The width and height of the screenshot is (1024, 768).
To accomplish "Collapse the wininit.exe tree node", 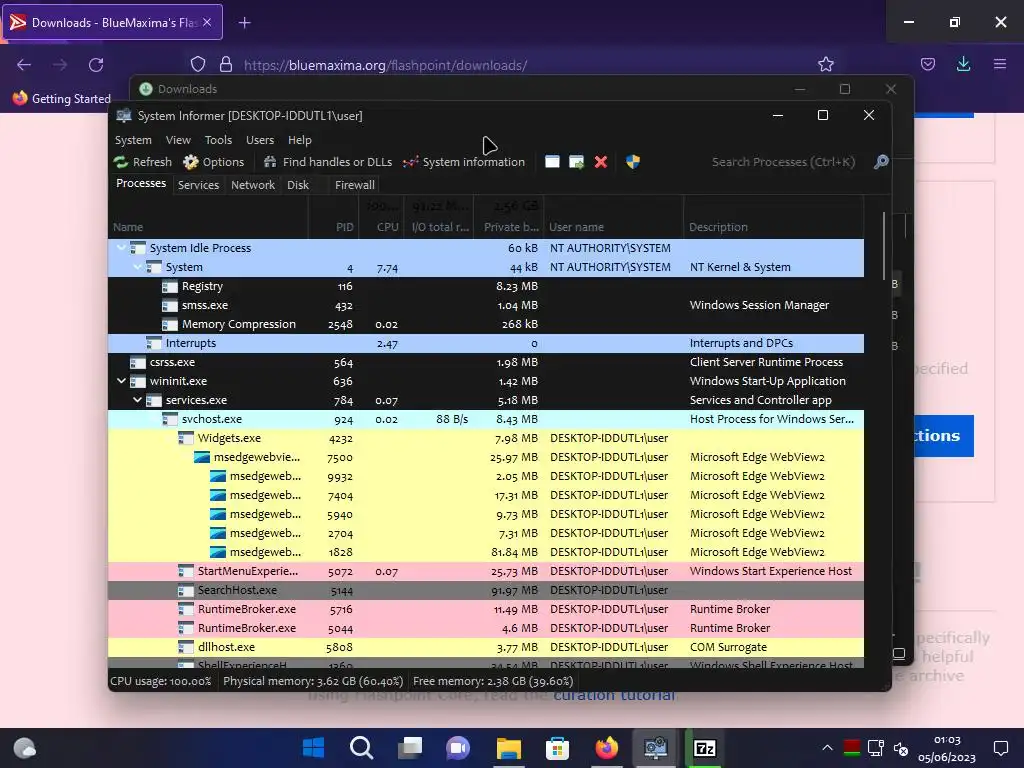I will pos(121,381).
